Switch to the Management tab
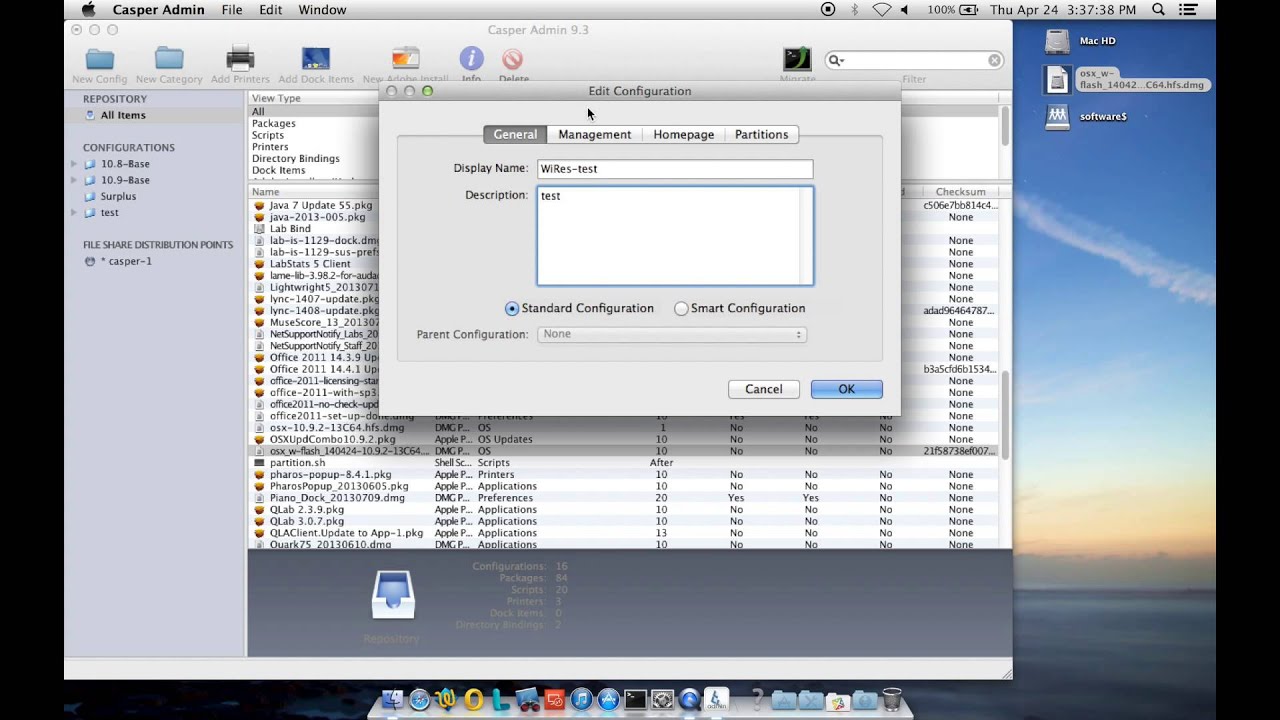Screen dimensions: 1280x720 [594, 134]
